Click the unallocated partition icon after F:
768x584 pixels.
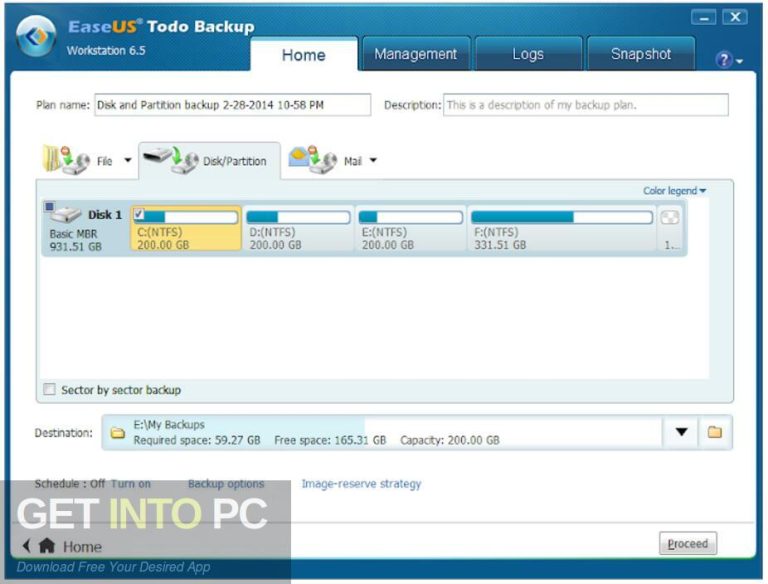(x=670, y=217)
